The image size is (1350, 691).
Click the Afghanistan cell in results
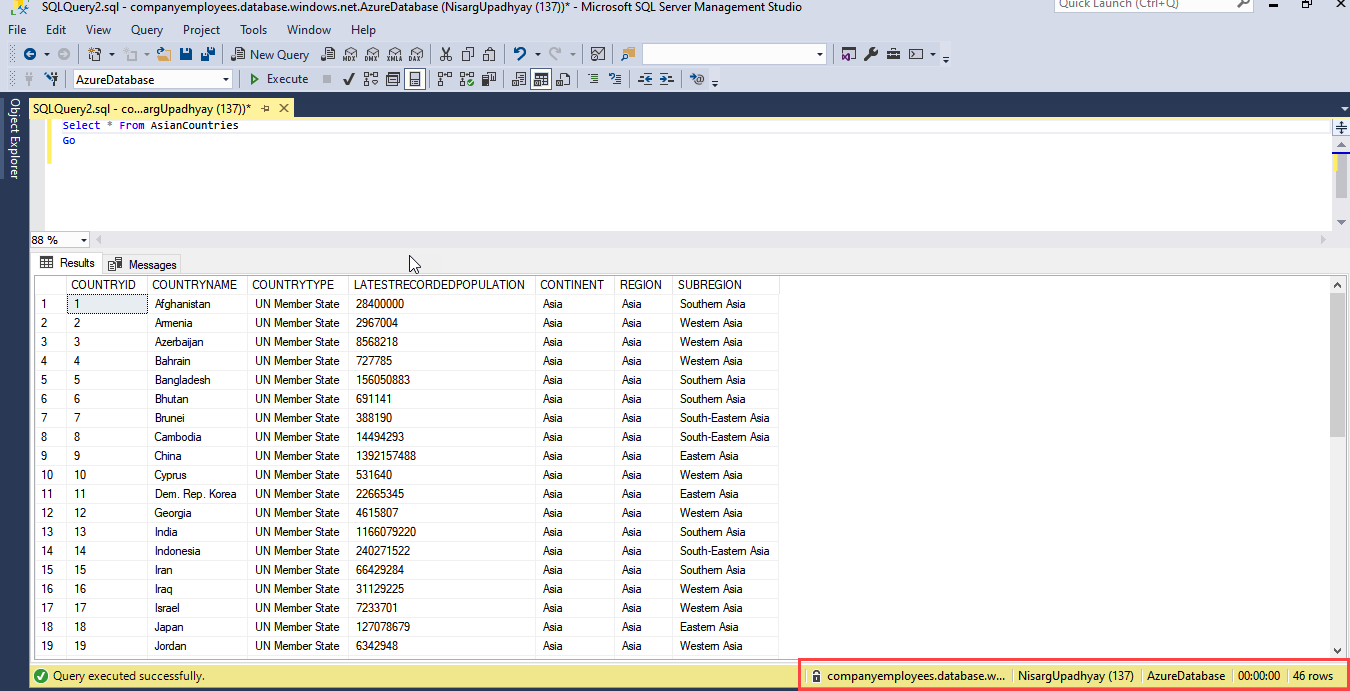point(182,304)
